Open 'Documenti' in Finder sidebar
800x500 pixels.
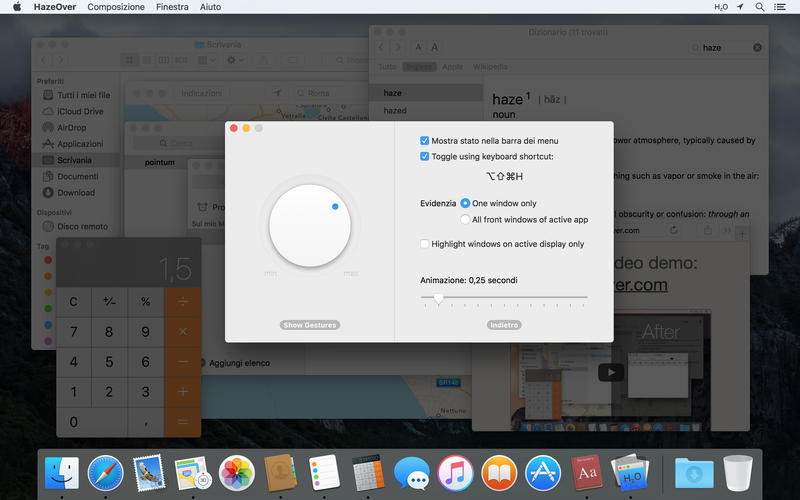[x=78, y=177]
